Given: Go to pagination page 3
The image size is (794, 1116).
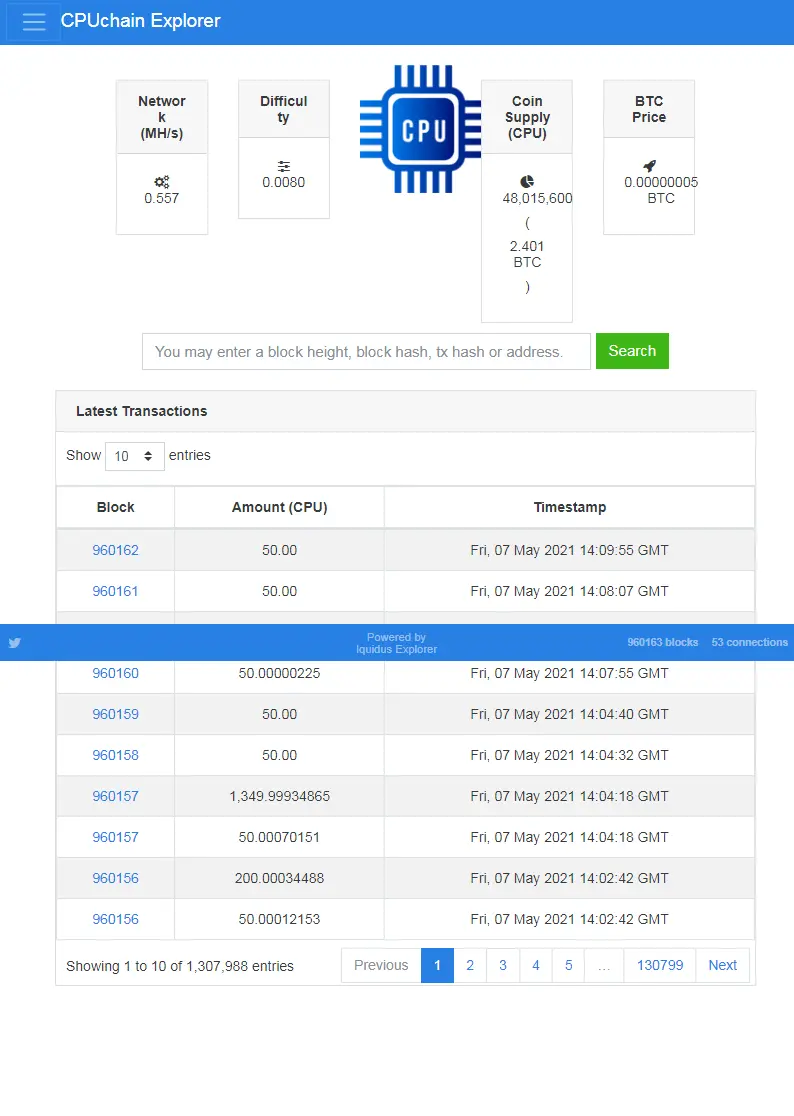Looking at the screenshot, I should coord(503,966).
